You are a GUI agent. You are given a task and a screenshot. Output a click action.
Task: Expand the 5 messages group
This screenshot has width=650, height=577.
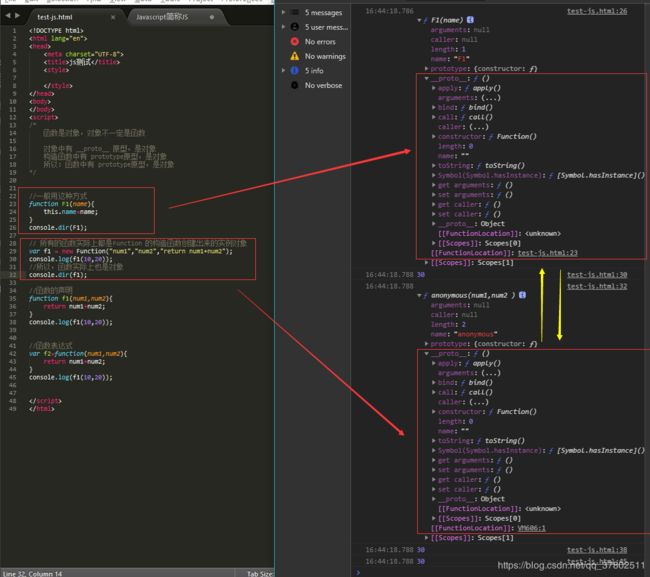(284, 12)
